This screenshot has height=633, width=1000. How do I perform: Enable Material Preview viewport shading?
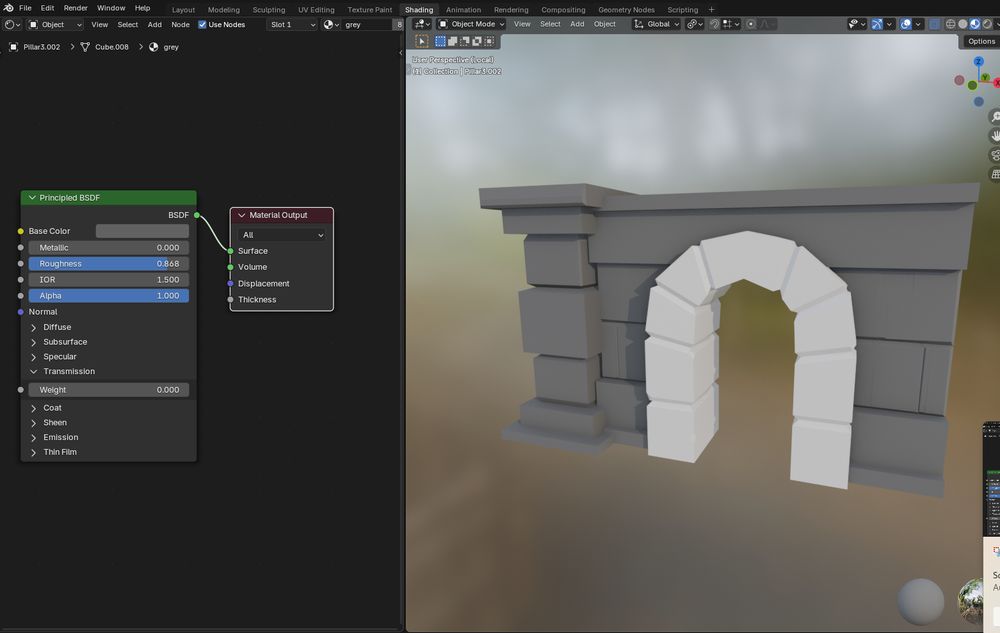tap(973, 23)
